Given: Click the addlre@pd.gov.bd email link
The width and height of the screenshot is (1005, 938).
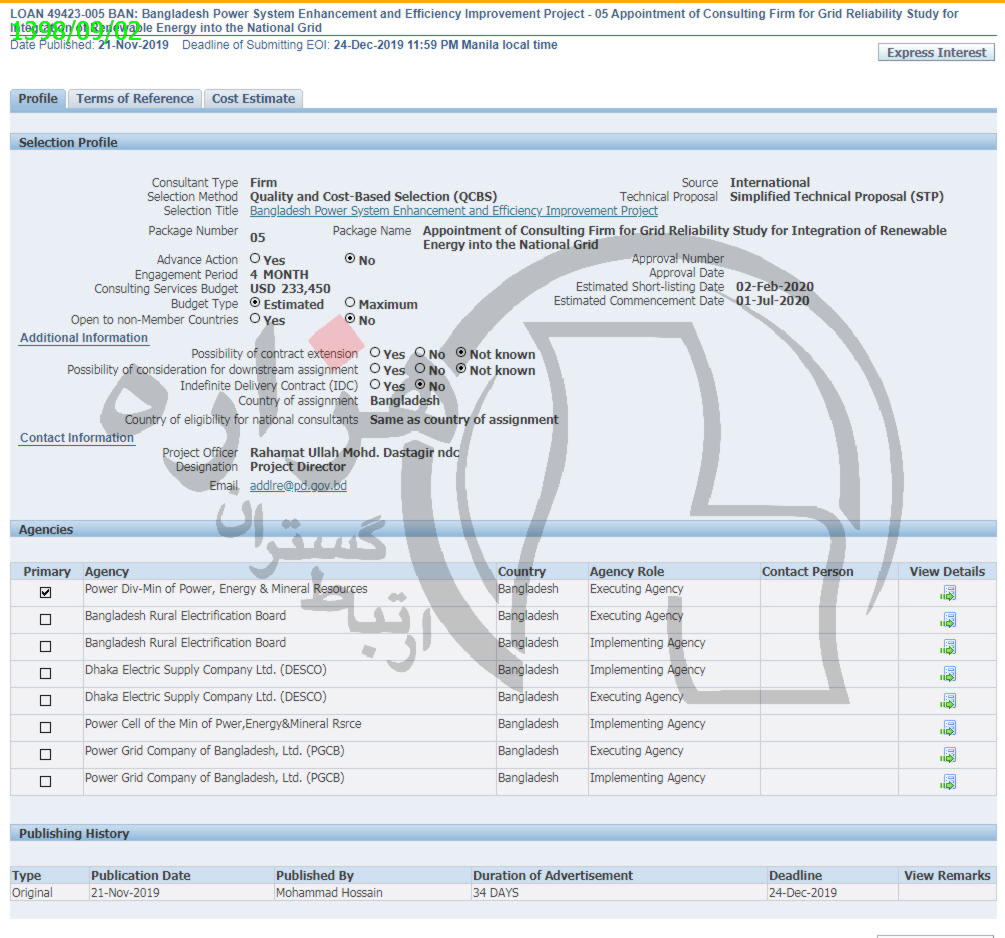Looking at the screenshot, I should click(x=298, y=486).
